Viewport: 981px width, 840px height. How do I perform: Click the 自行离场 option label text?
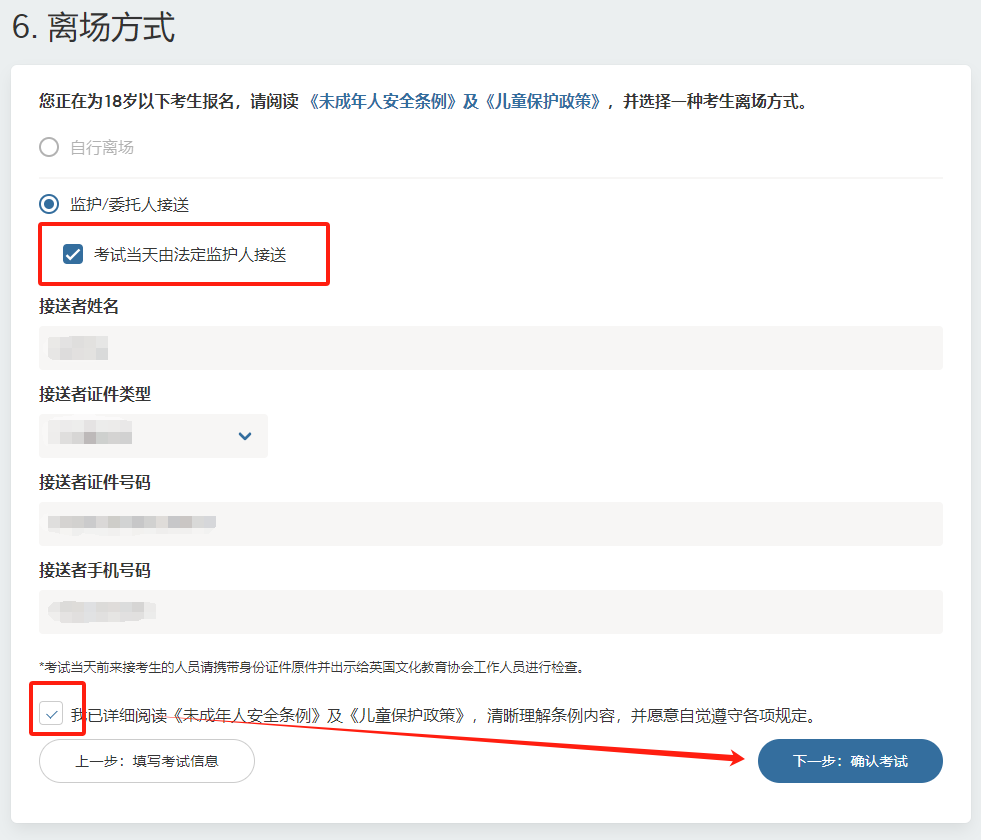102,148
